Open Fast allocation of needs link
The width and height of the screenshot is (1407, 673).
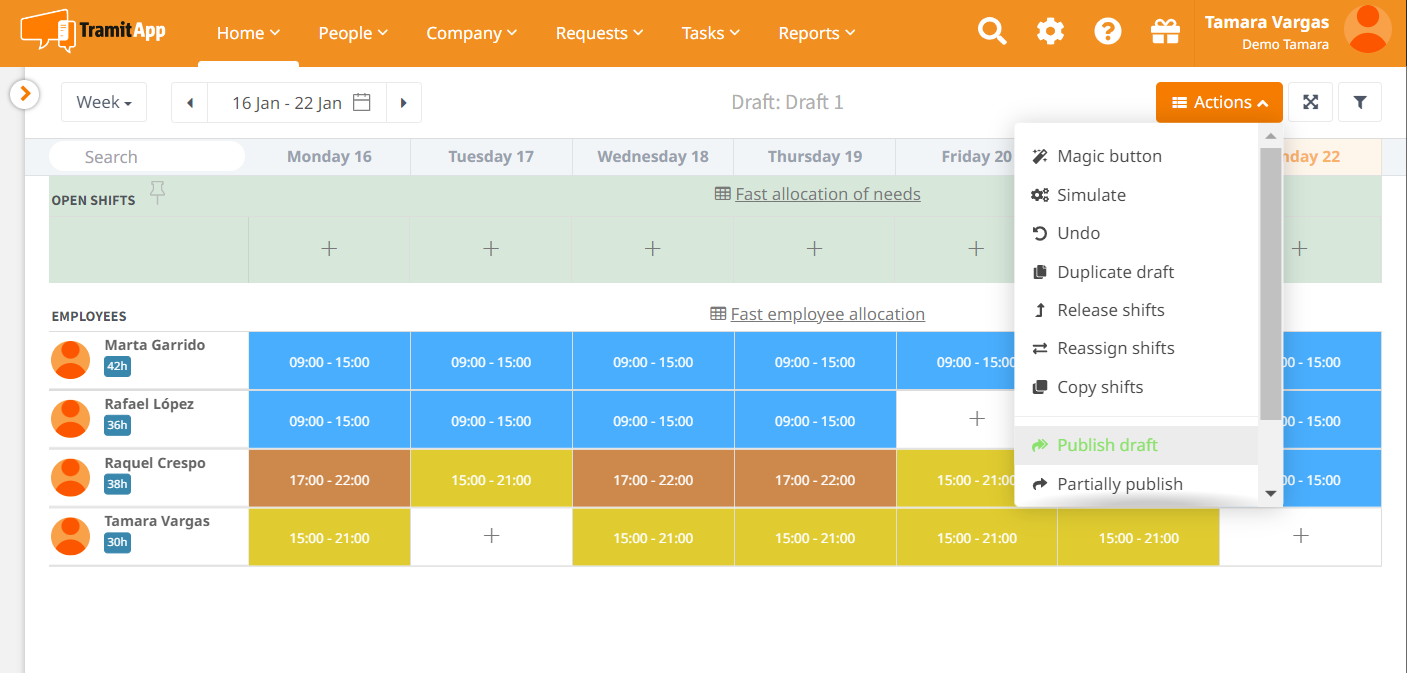click(x=827, y=194)
